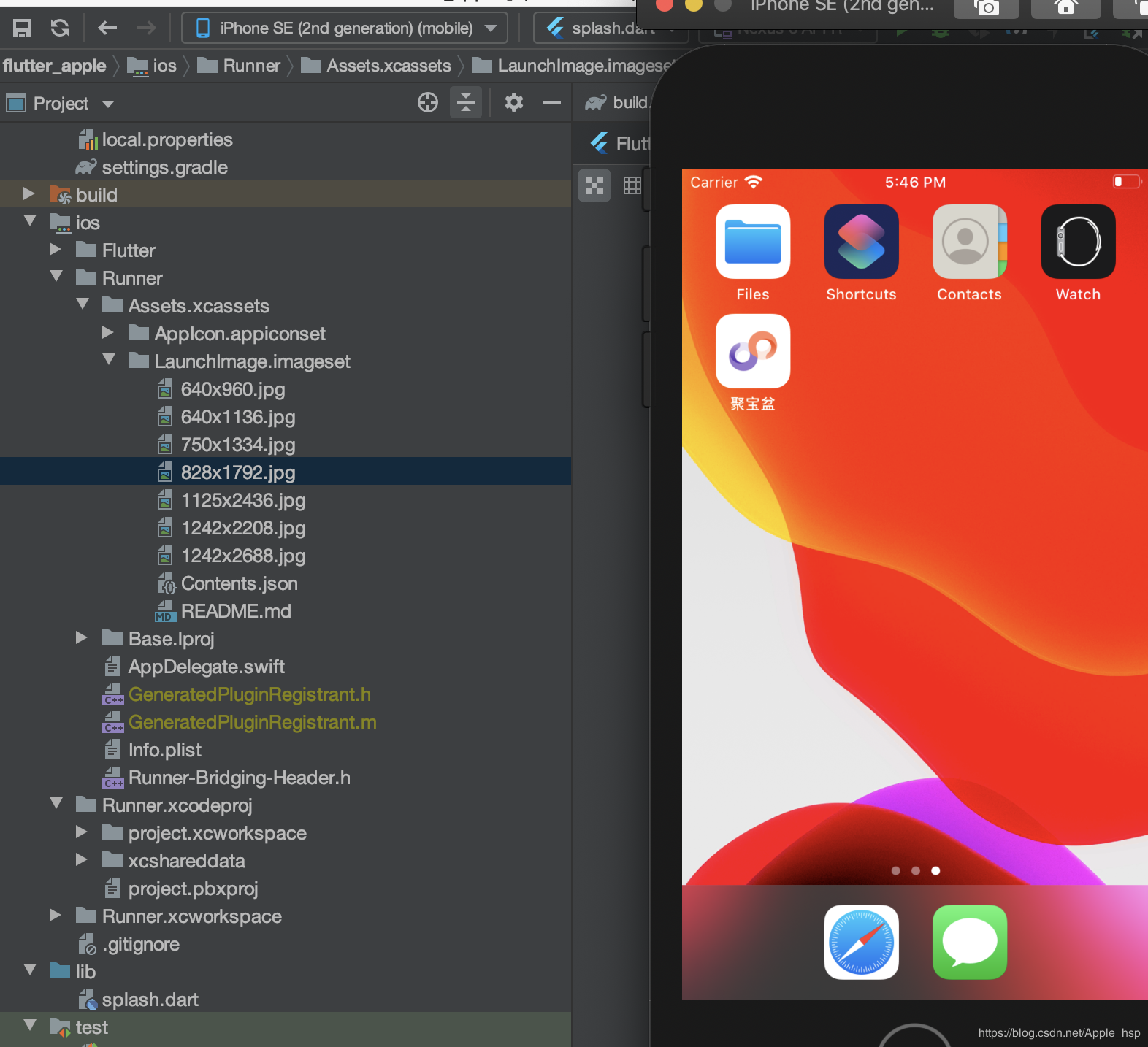The image size is (1148, 1047).
Task: Select settings.gradle in the tree
Action: [165, 167]
